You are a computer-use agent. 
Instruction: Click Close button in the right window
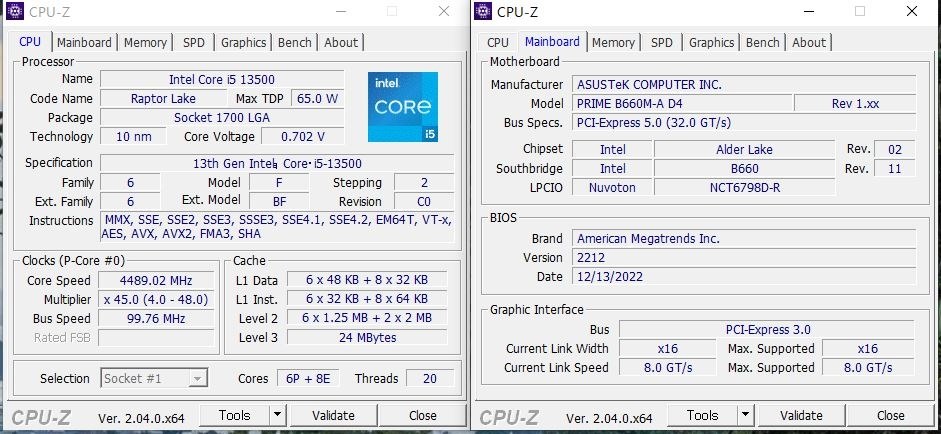(891, 415)
